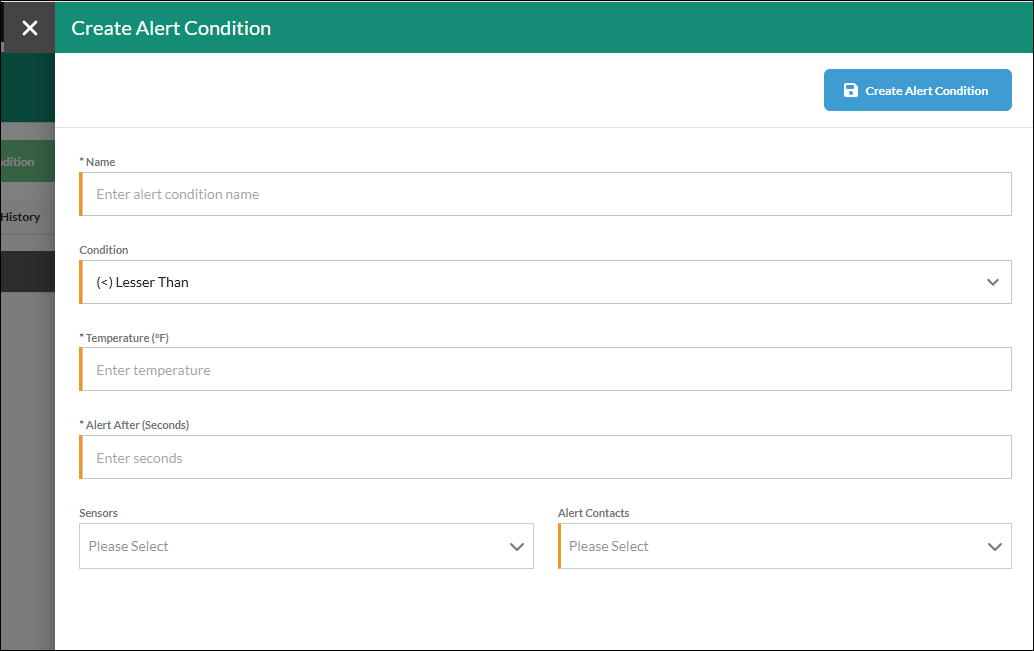Click the Alert After (Seconds) label
The image size is (1034, 651).
(x=135, y=425)
